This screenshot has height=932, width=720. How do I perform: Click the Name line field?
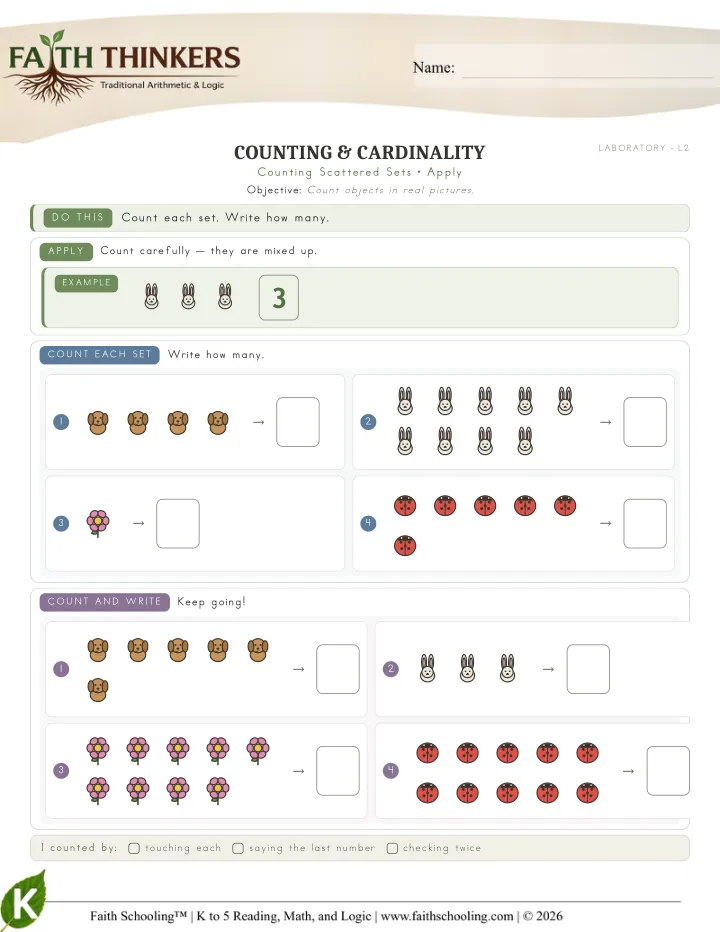[587, 67]
